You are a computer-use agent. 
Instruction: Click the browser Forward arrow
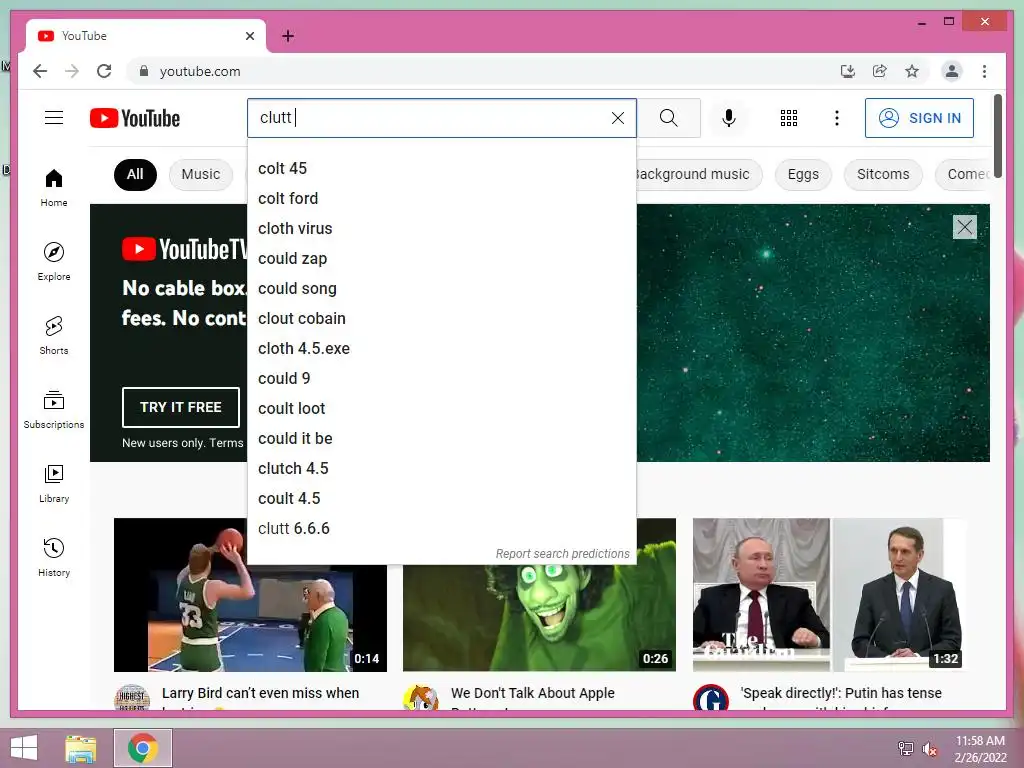click(72, 71)
